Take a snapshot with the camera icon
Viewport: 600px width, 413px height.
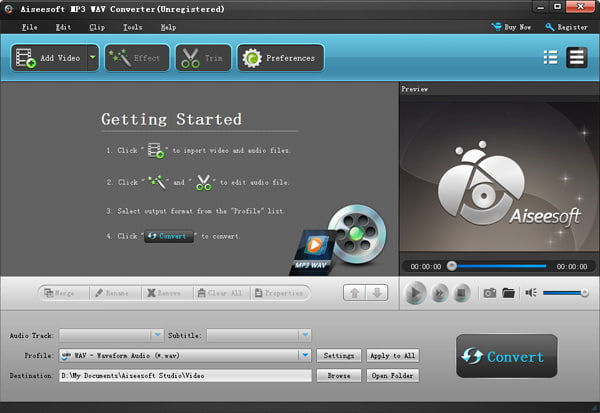[490, 293]
